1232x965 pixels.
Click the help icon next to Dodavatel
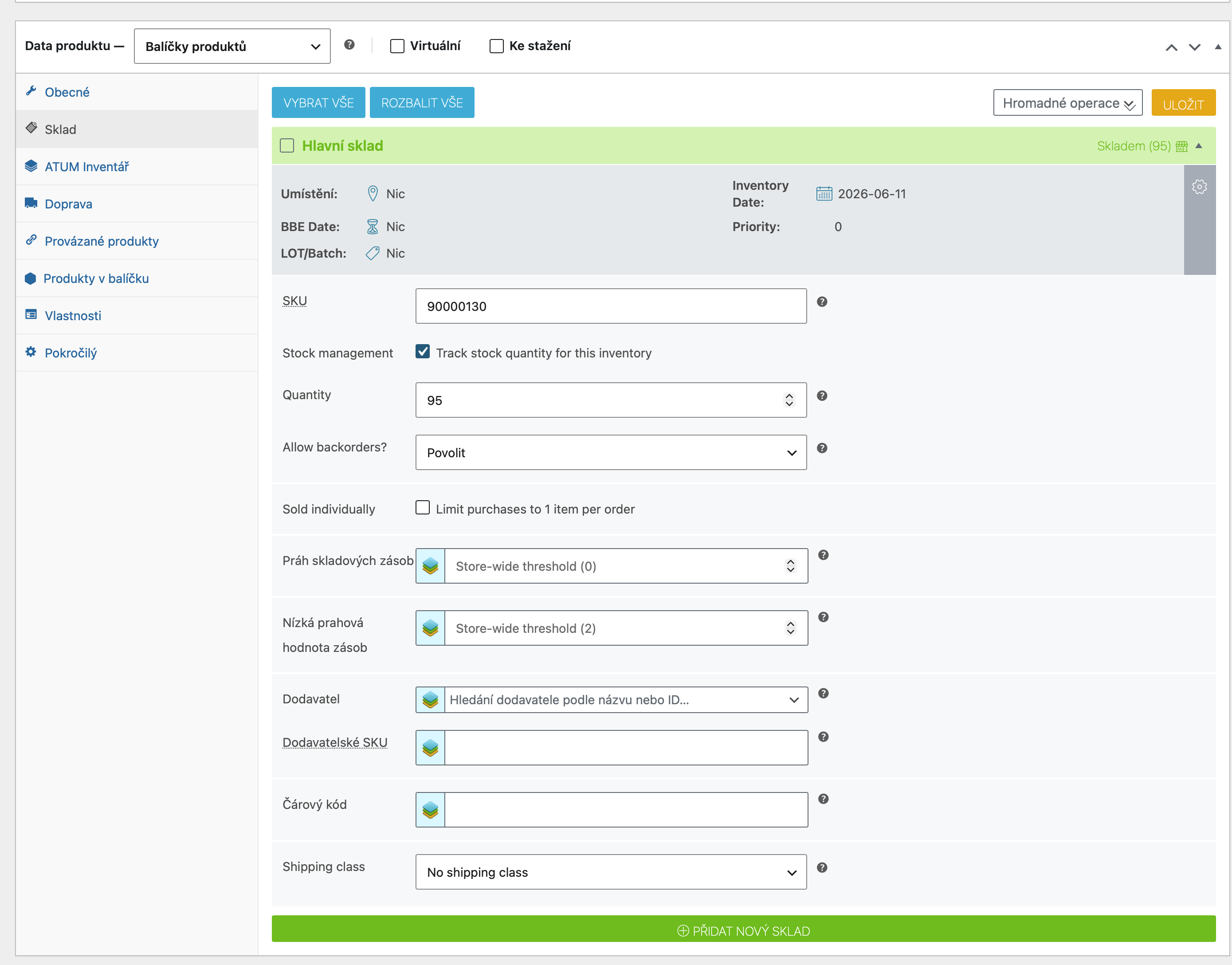coord(824,693)
